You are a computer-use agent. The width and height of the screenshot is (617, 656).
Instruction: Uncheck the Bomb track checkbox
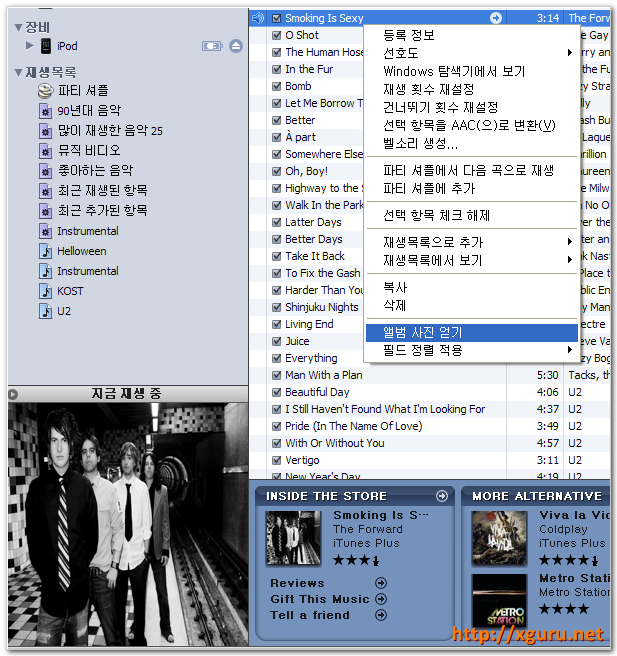tap(276, 86)
